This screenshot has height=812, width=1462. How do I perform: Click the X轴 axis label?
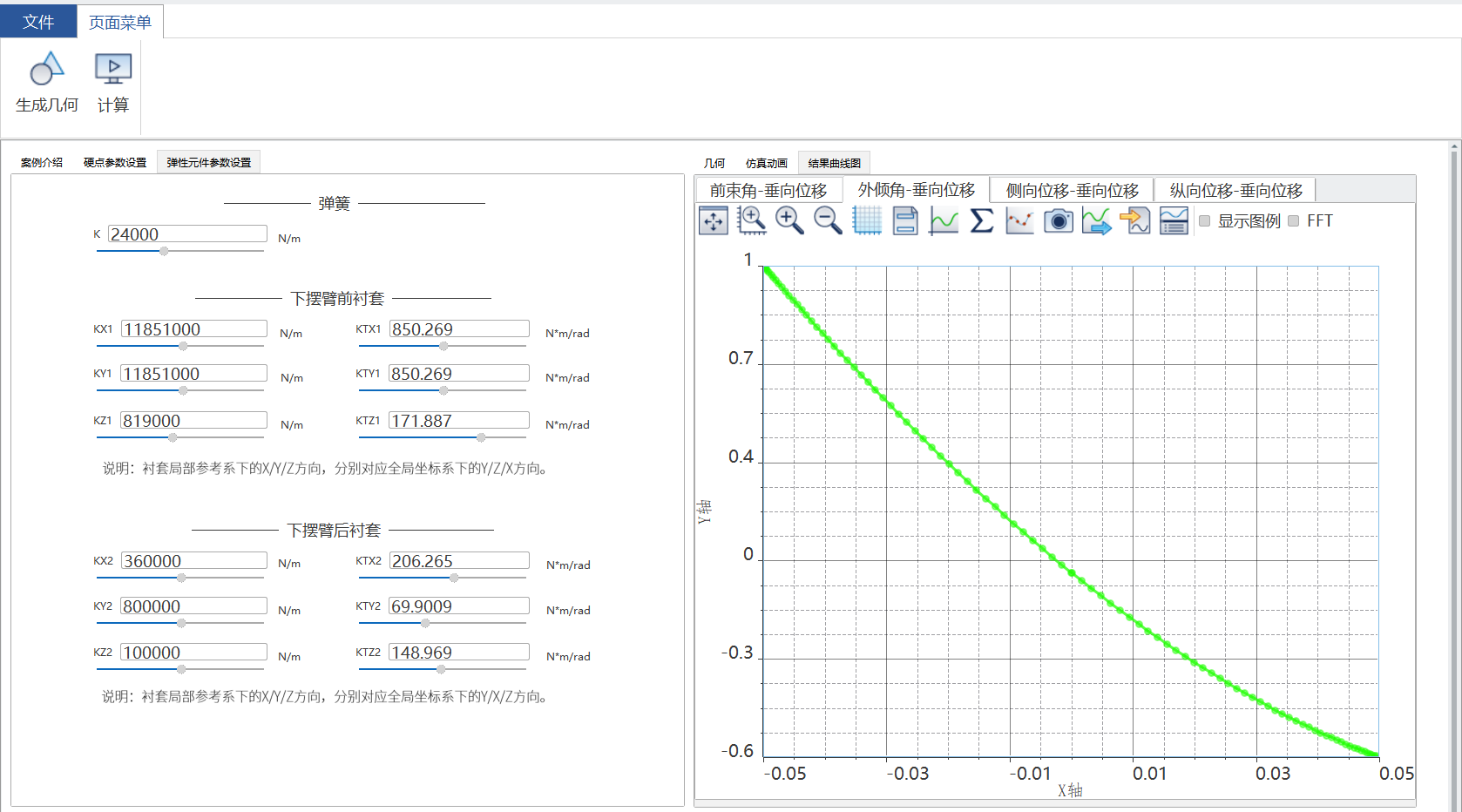click(1070, 790)
